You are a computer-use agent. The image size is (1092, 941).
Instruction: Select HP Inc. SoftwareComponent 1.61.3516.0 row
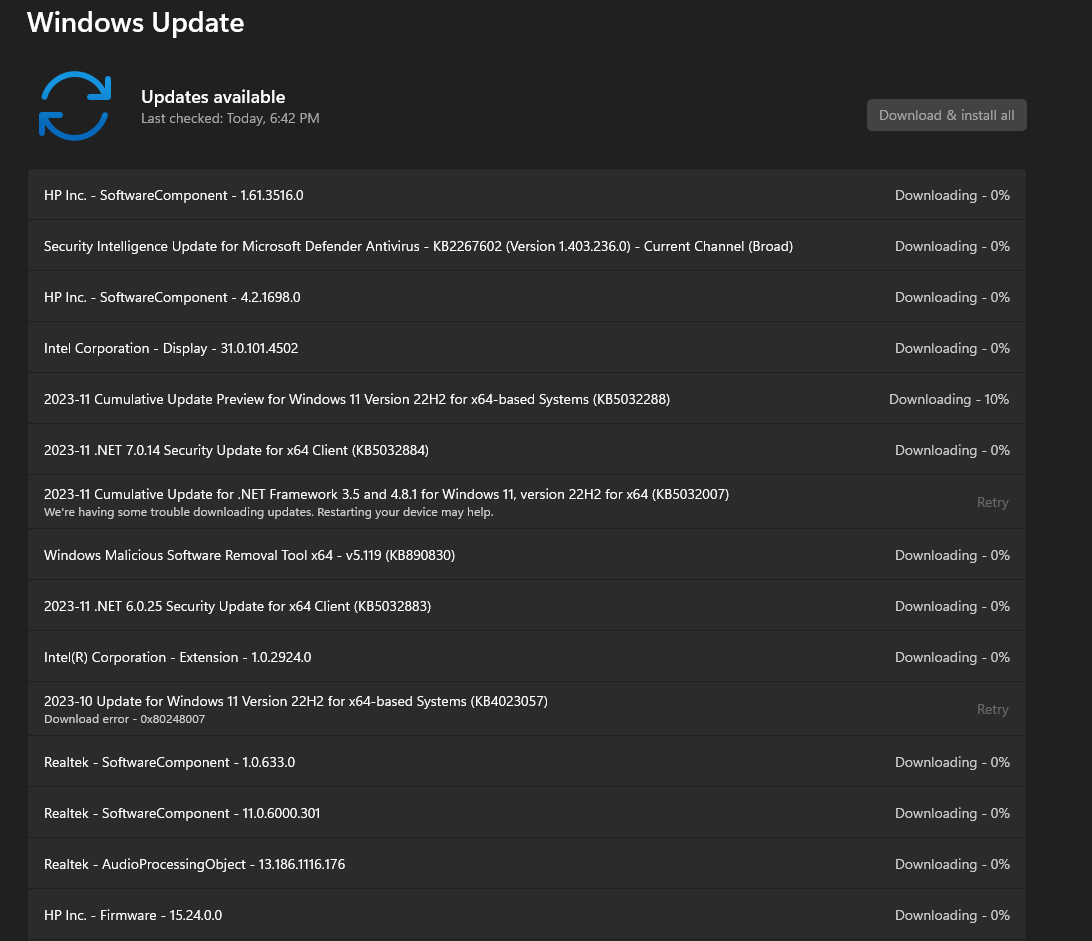point(526,195)
